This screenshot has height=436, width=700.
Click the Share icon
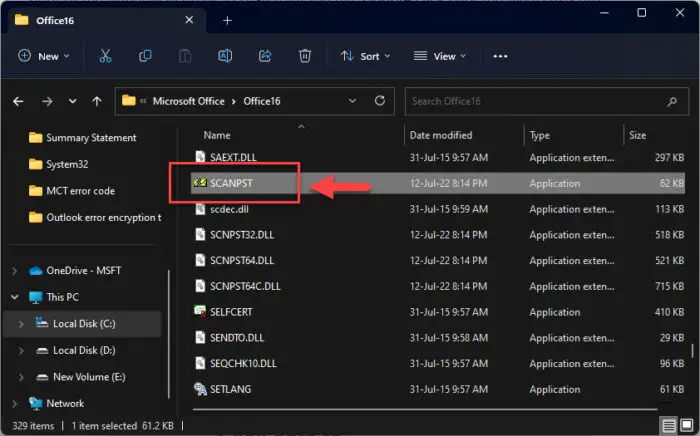pyautogui.click(x=265, y=56)
